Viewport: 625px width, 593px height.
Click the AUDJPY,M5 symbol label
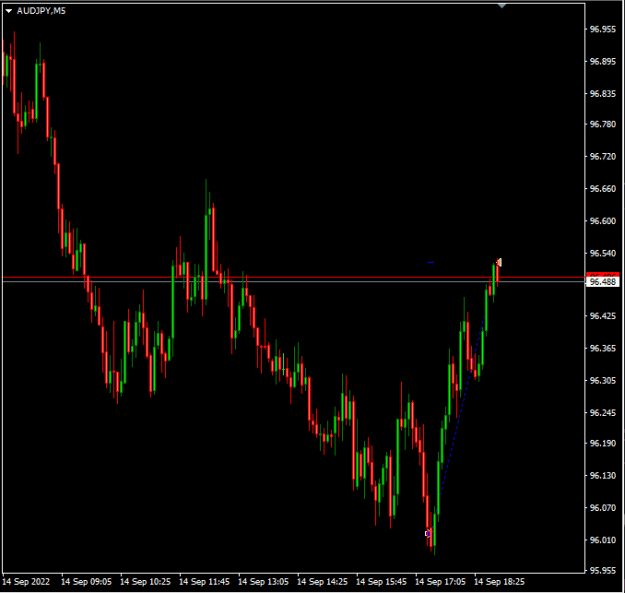41,11
